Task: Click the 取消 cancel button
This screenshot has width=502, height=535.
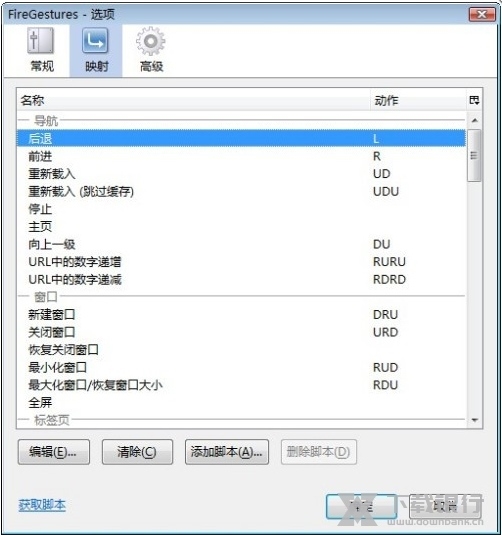Action: pos(445,507)
